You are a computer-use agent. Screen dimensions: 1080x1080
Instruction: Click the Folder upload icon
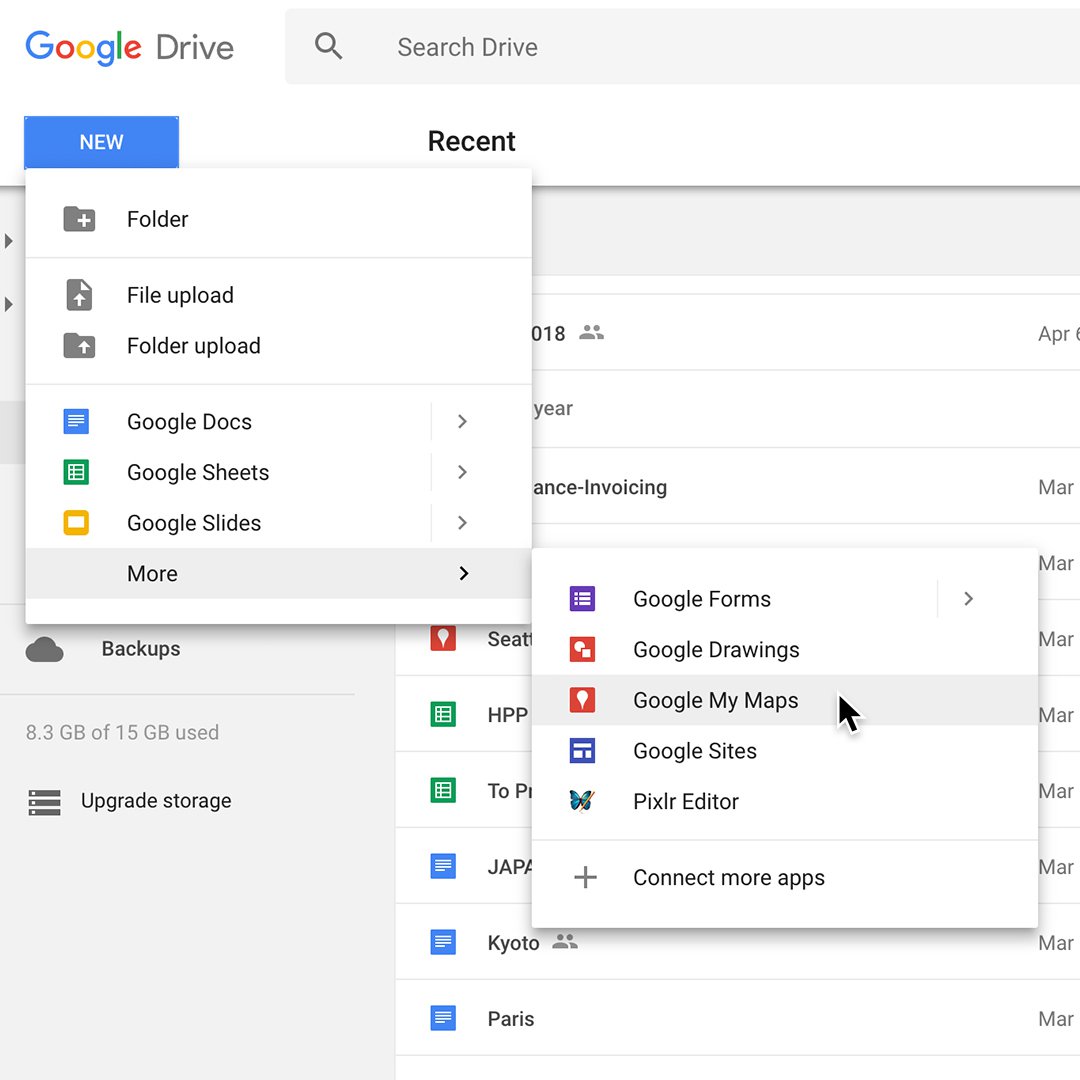(x=79, y=345)
